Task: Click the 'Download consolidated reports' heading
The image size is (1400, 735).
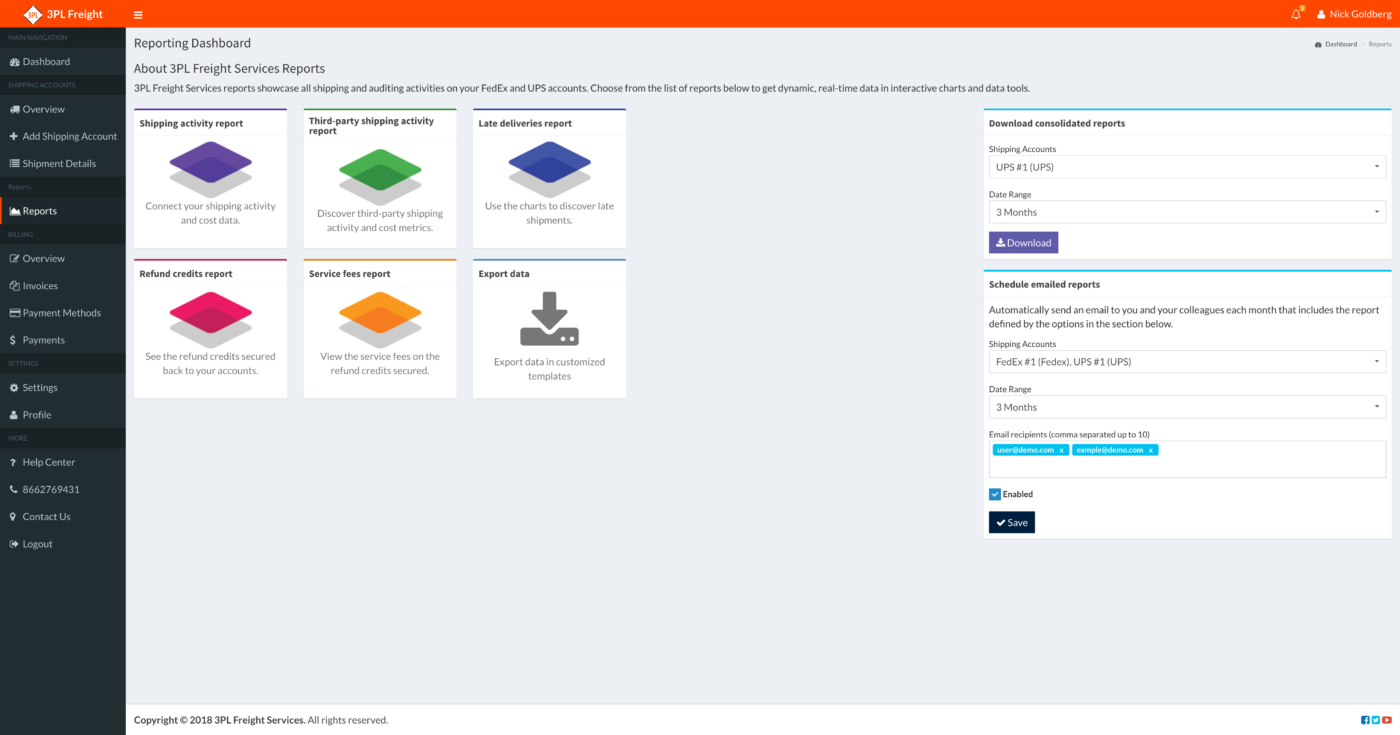Action: point(1057,124)
